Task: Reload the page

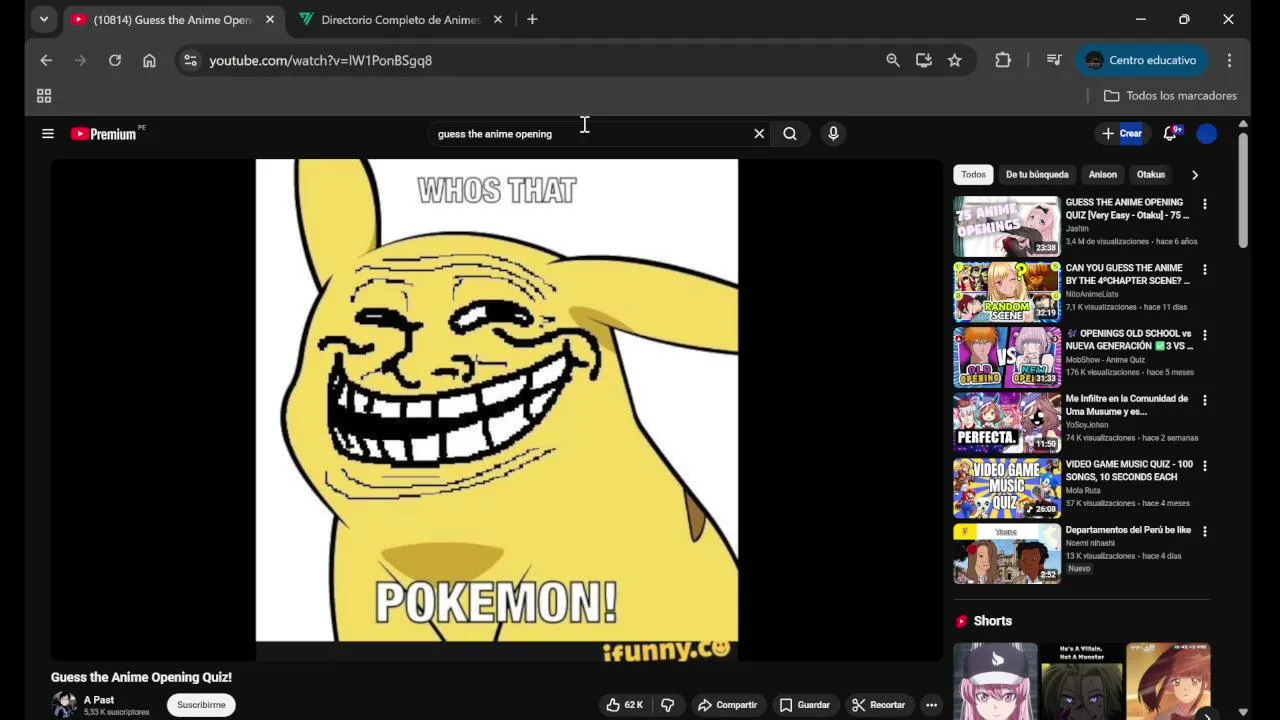Action: 115,60
